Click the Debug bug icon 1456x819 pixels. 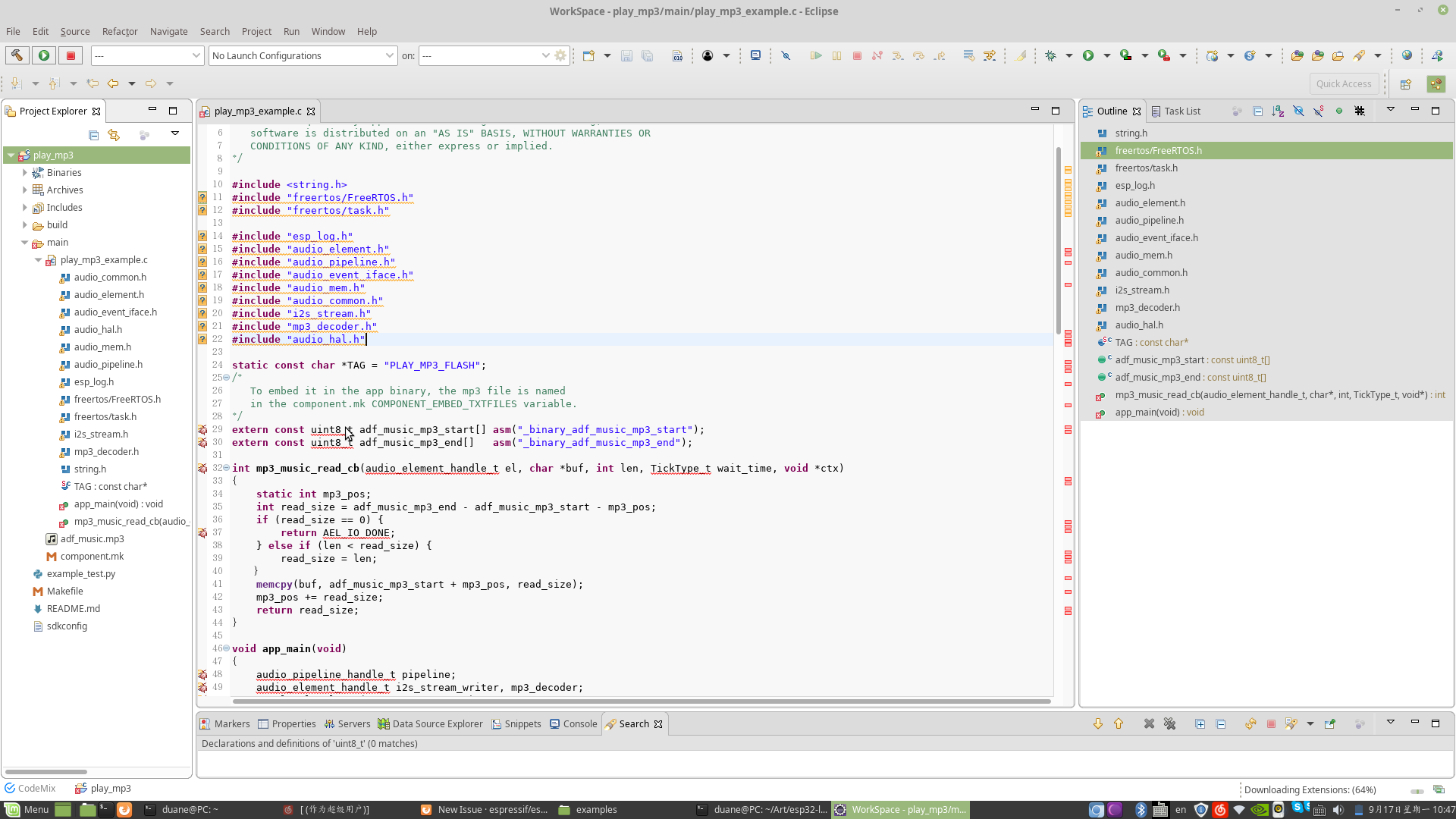point(1050,55)
